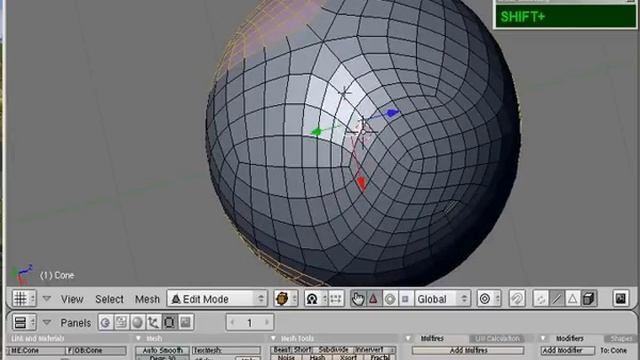The height and width of the screenshot is (360, 640).
Task: Switch to the Shapes tab
Action: (x=620, y=339)
